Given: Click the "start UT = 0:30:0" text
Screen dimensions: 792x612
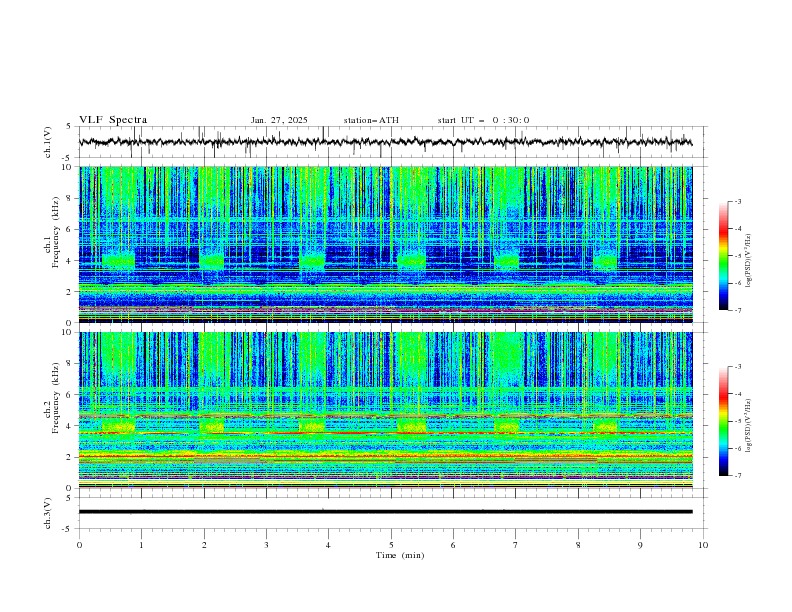Looking at the screenshot, I should click(x=483, y=120).
